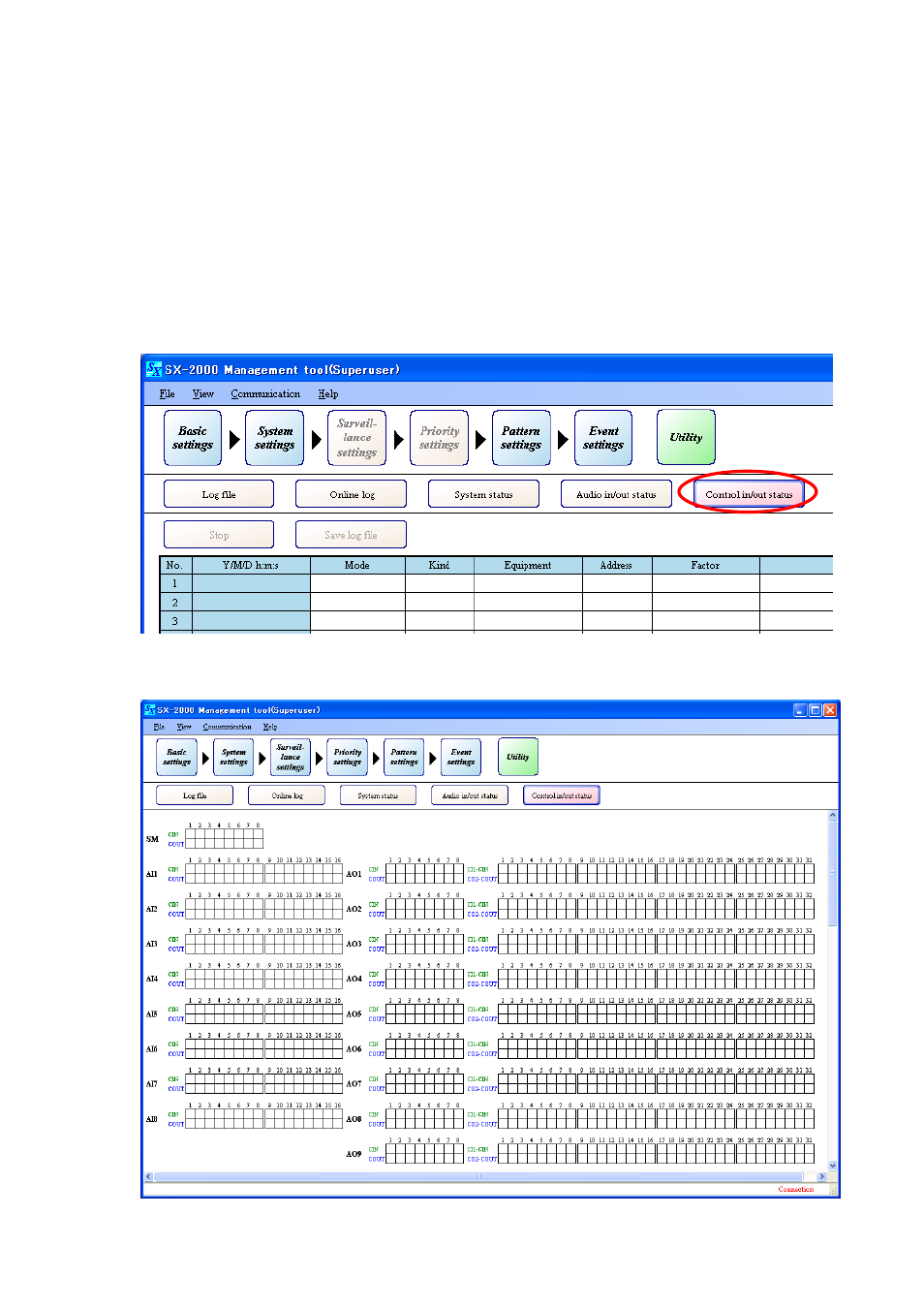Screen dimensions: 924x1308
Task: Open Pattern settings in the status grid window
Action: tap(404, 757)
